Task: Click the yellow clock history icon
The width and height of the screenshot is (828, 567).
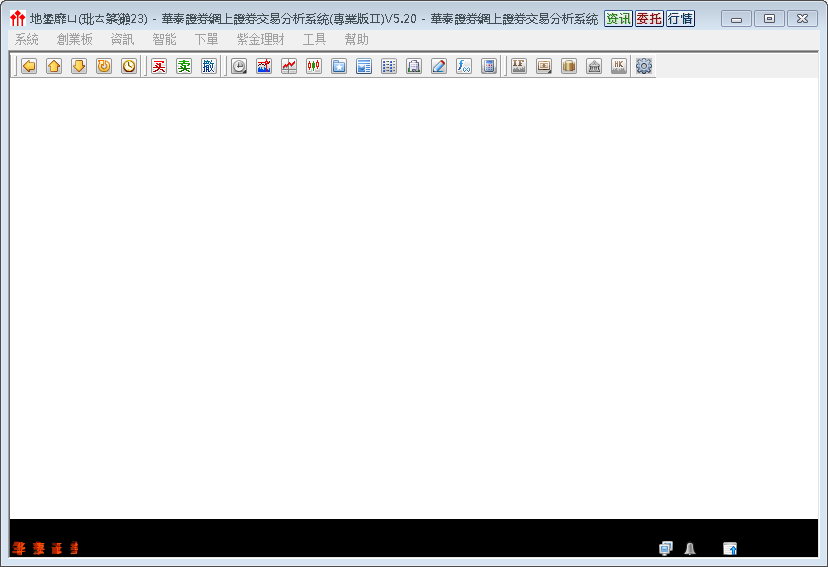Action: coord(129,66)
